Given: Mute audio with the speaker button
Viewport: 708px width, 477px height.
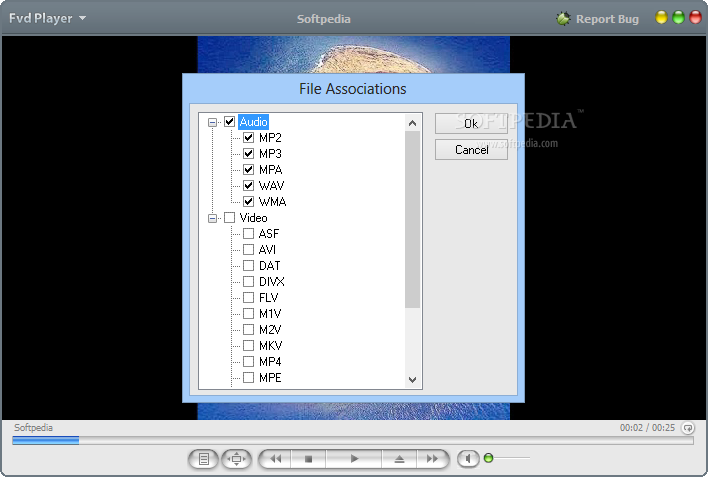Looking at the screenshot, I should click(468, 459).
